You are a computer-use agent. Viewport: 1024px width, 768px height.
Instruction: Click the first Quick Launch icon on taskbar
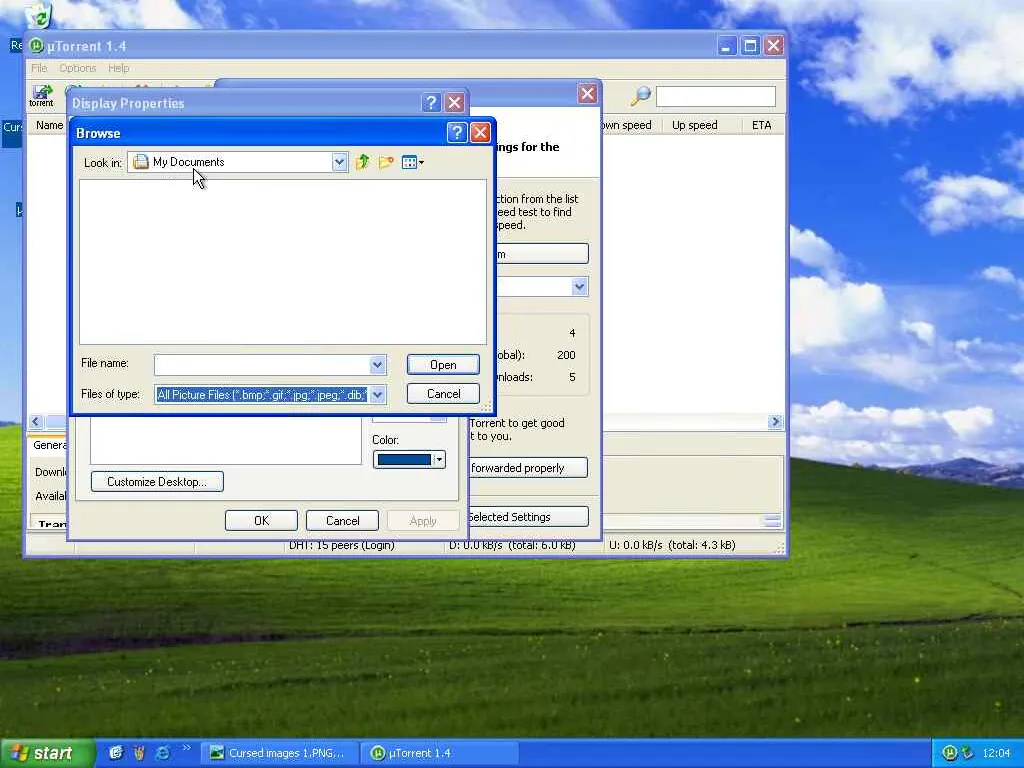pos(116,753)
